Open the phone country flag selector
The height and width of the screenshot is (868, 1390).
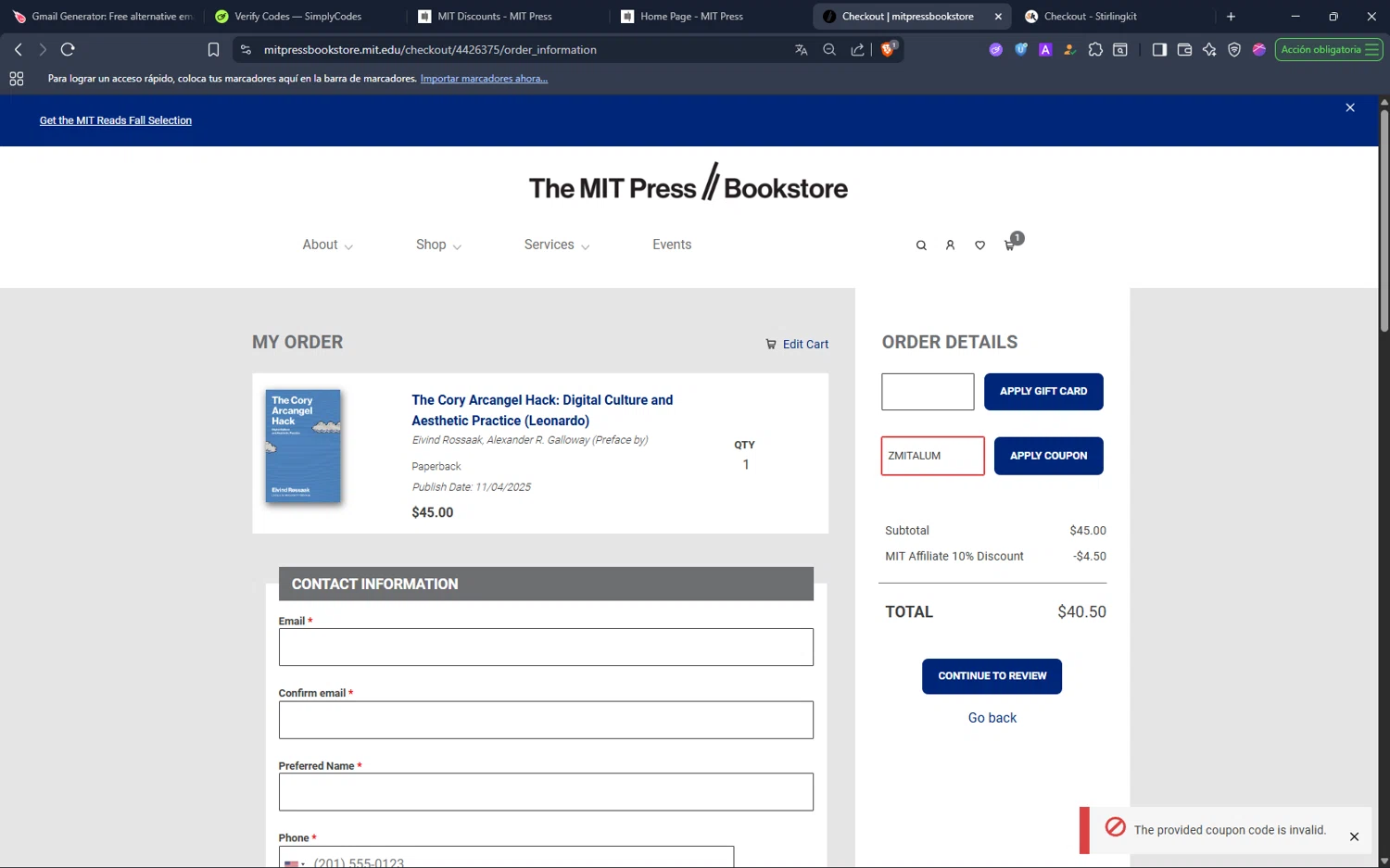click(295, 862)
